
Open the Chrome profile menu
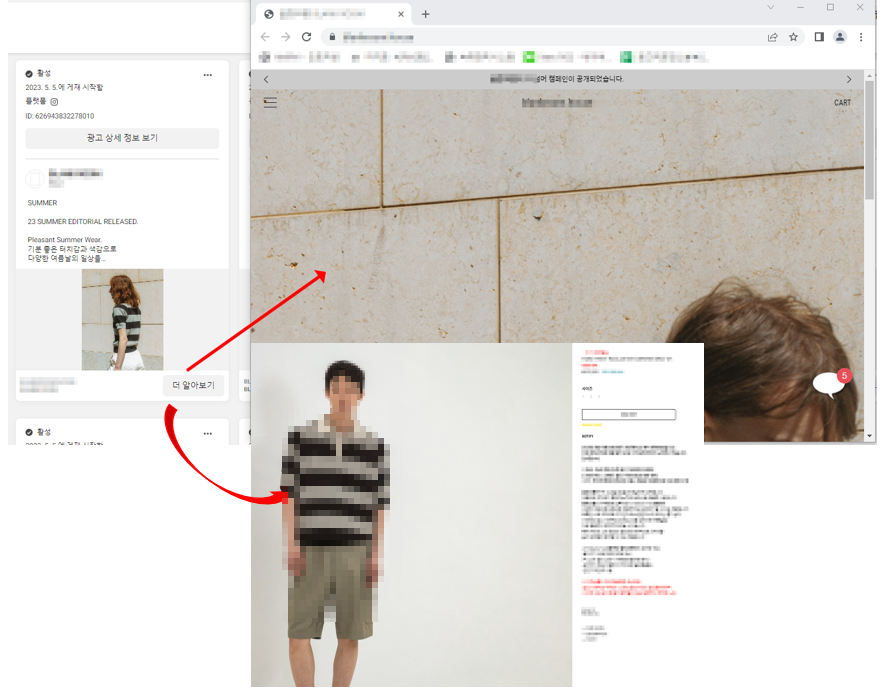(840, 37)
